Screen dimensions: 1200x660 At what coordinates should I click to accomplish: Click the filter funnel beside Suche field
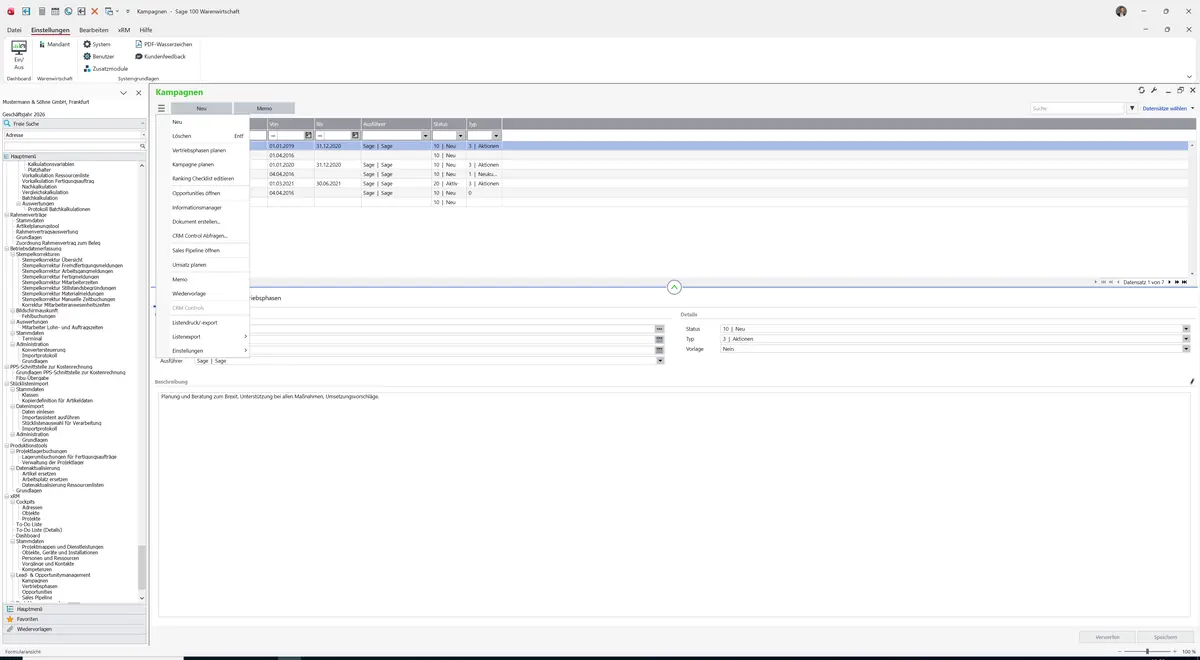pos(1132,108)
